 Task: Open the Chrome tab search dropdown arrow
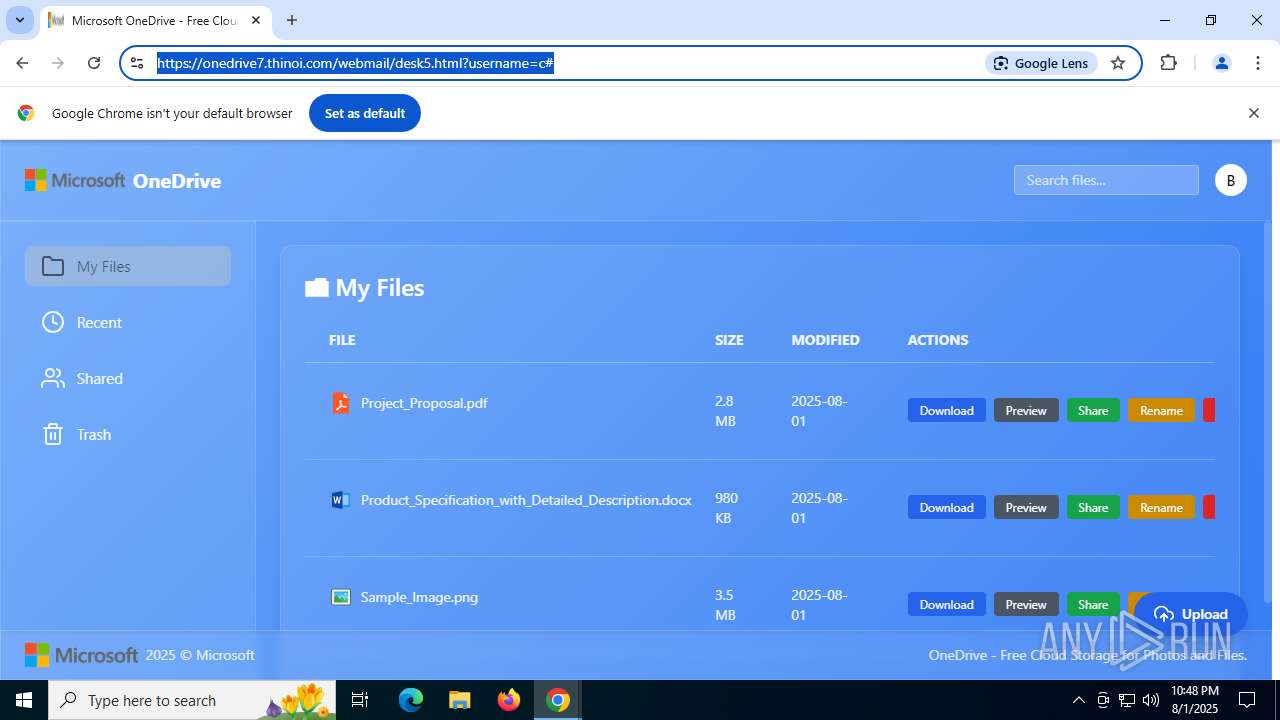[19, 20]
